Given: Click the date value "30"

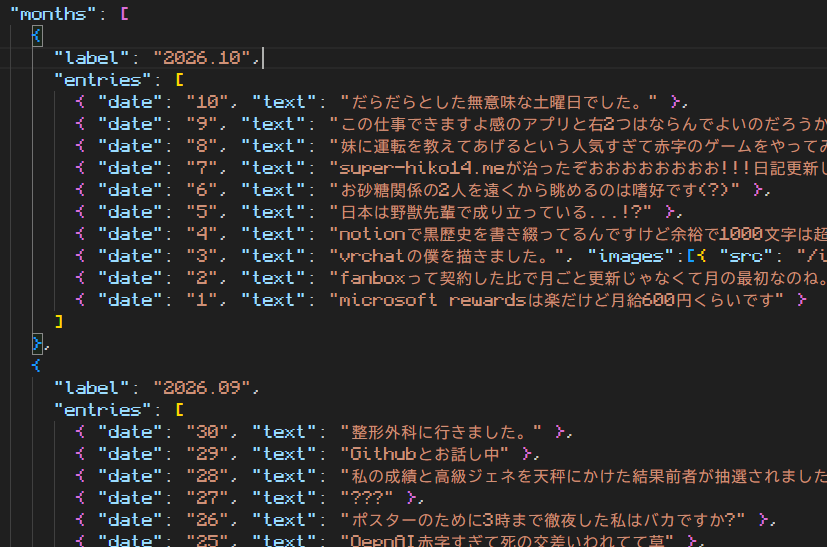Looking at the screenshot, I should coord(207,433).
